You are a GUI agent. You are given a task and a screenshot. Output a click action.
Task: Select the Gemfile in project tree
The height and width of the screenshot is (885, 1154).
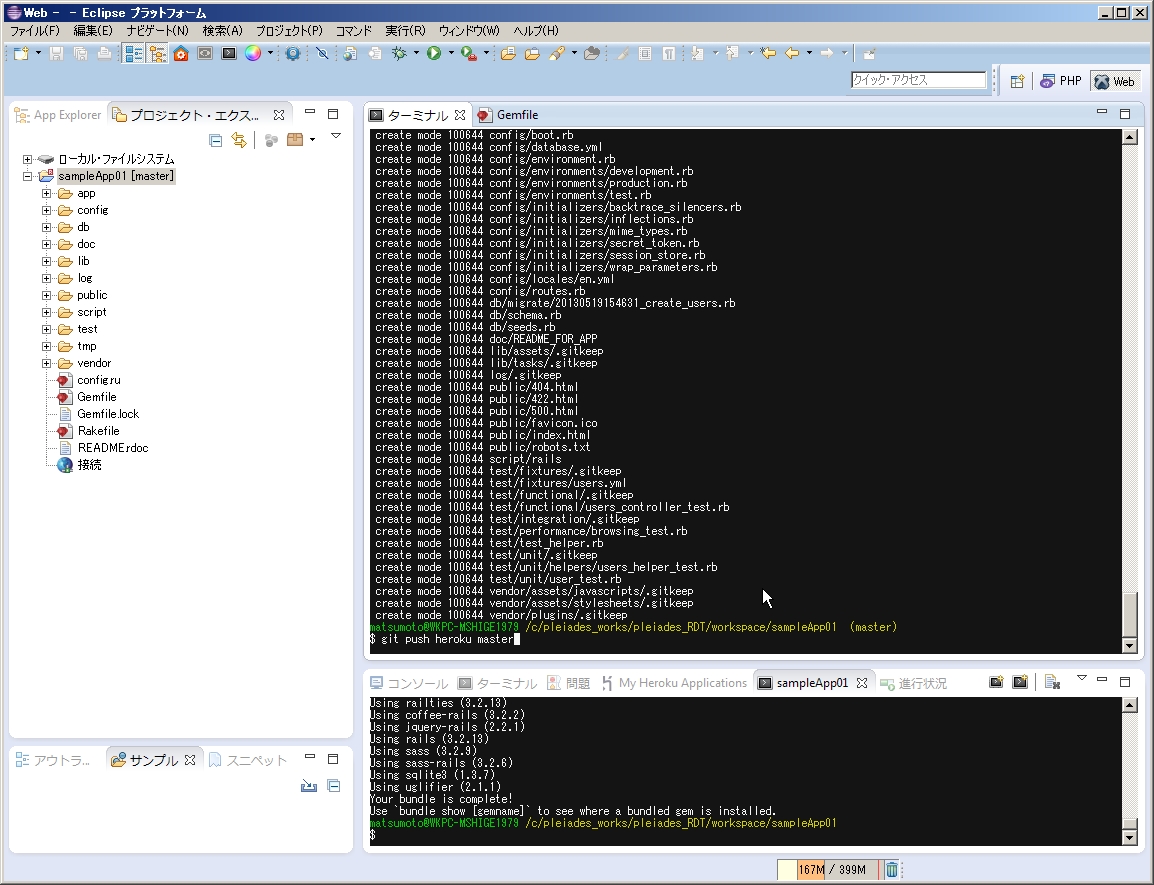(96, 397)
